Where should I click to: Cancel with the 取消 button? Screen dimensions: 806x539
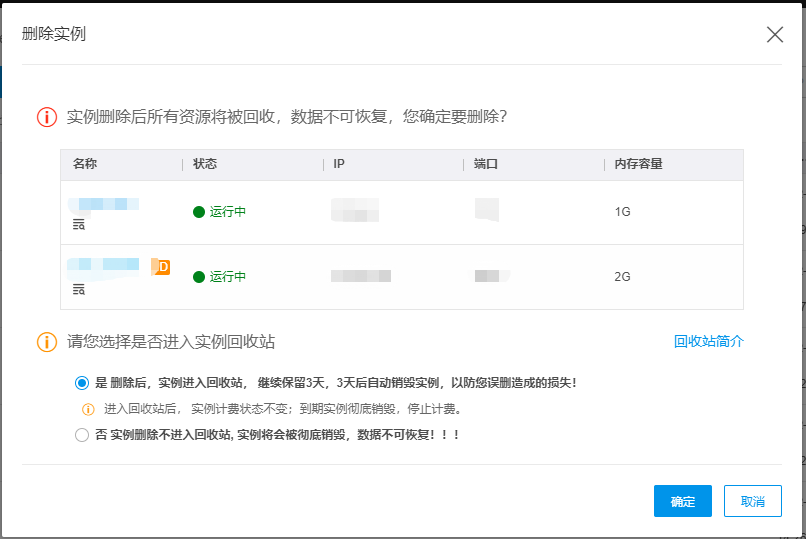[x=752, y=501]
